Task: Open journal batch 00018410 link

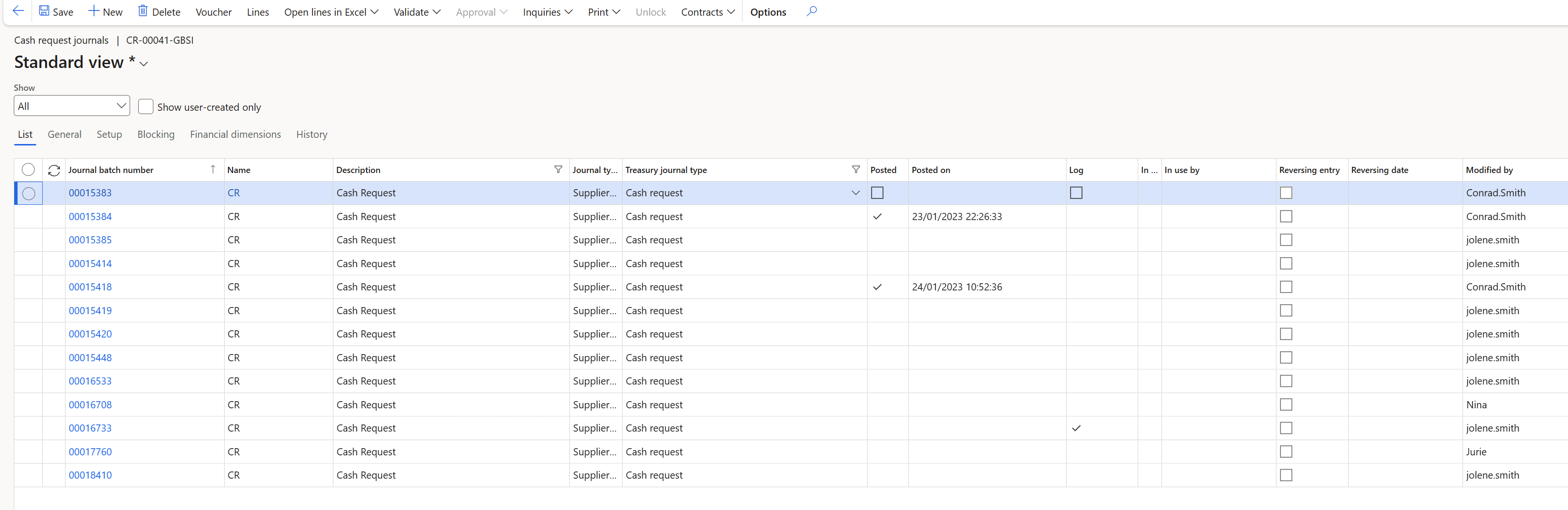Action: coord(90,475)
